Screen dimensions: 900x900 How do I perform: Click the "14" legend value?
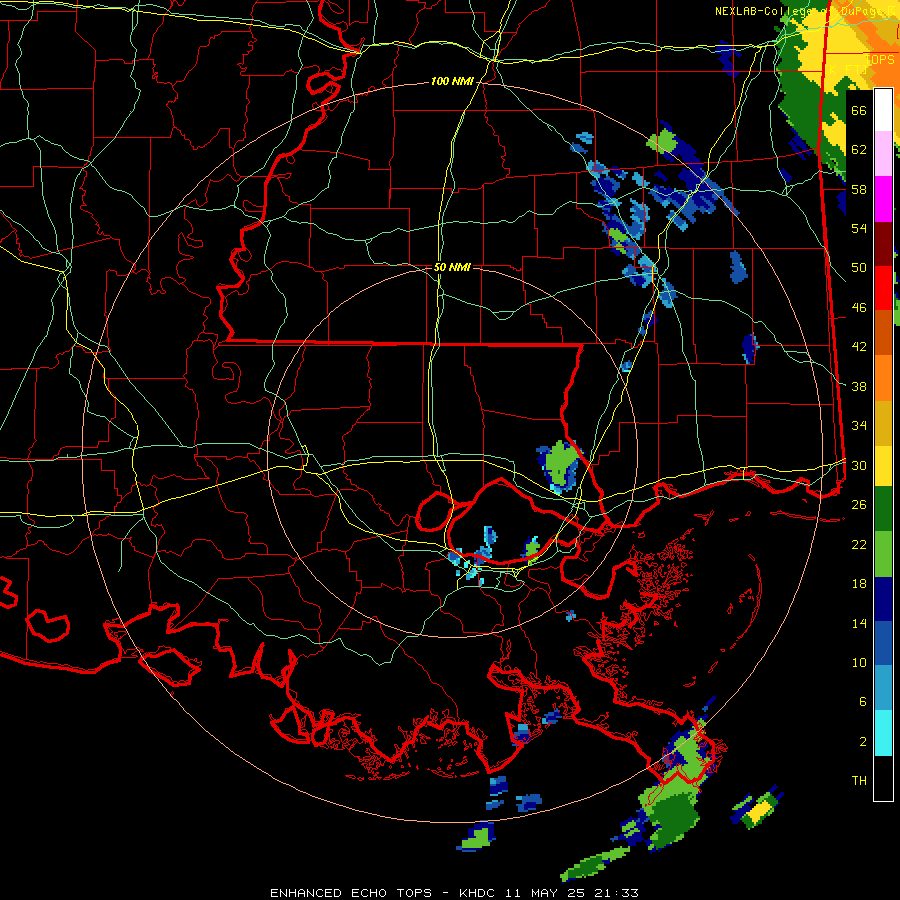859,623
